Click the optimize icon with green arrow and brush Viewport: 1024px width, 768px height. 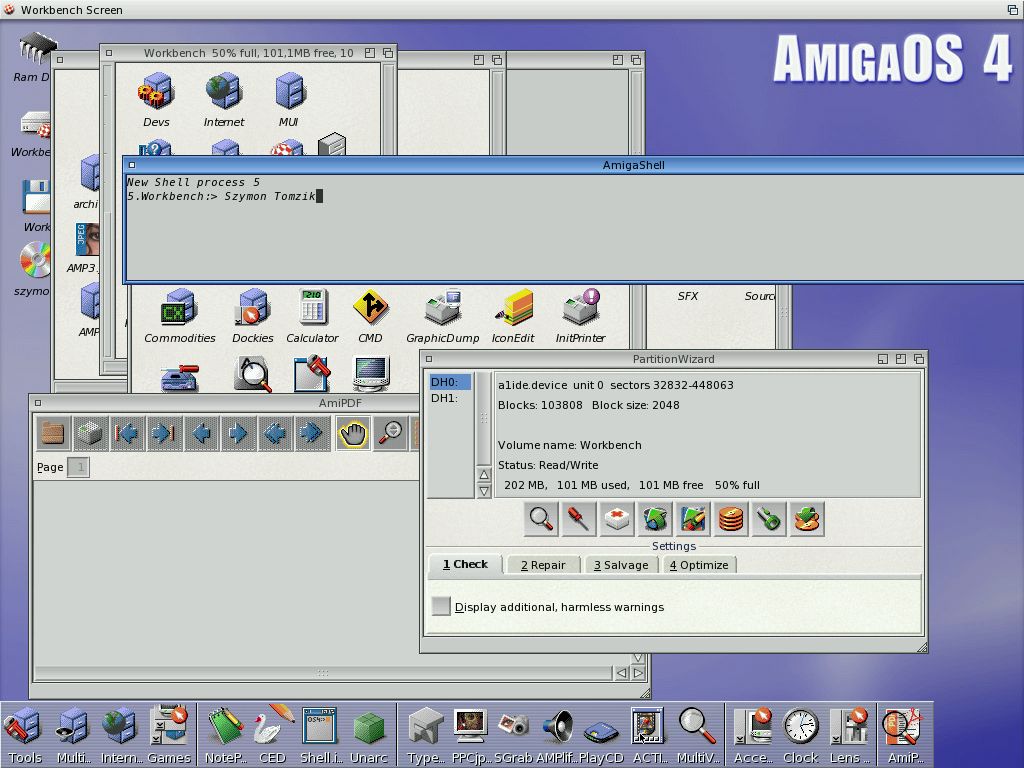point(693,519)
